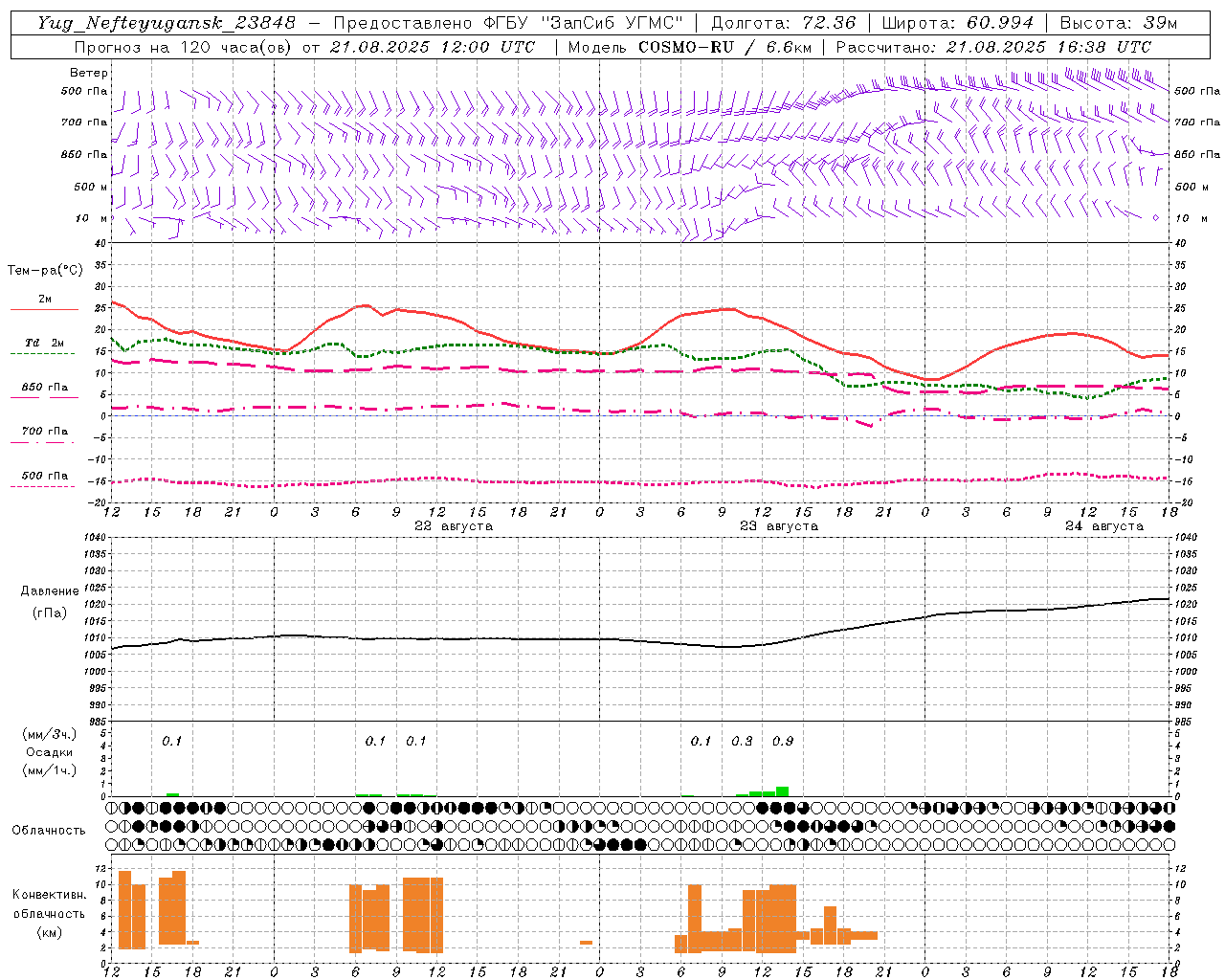Click the solid red line sample under '2м'
This screenshot has width=1225, height=980.
coord(44,310)
